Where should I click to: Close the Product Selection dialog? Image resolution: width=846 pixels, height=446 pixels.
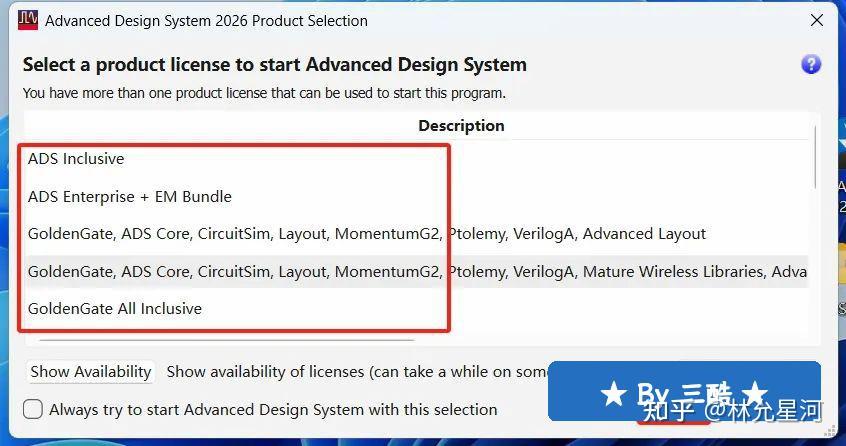click(817, 20)
